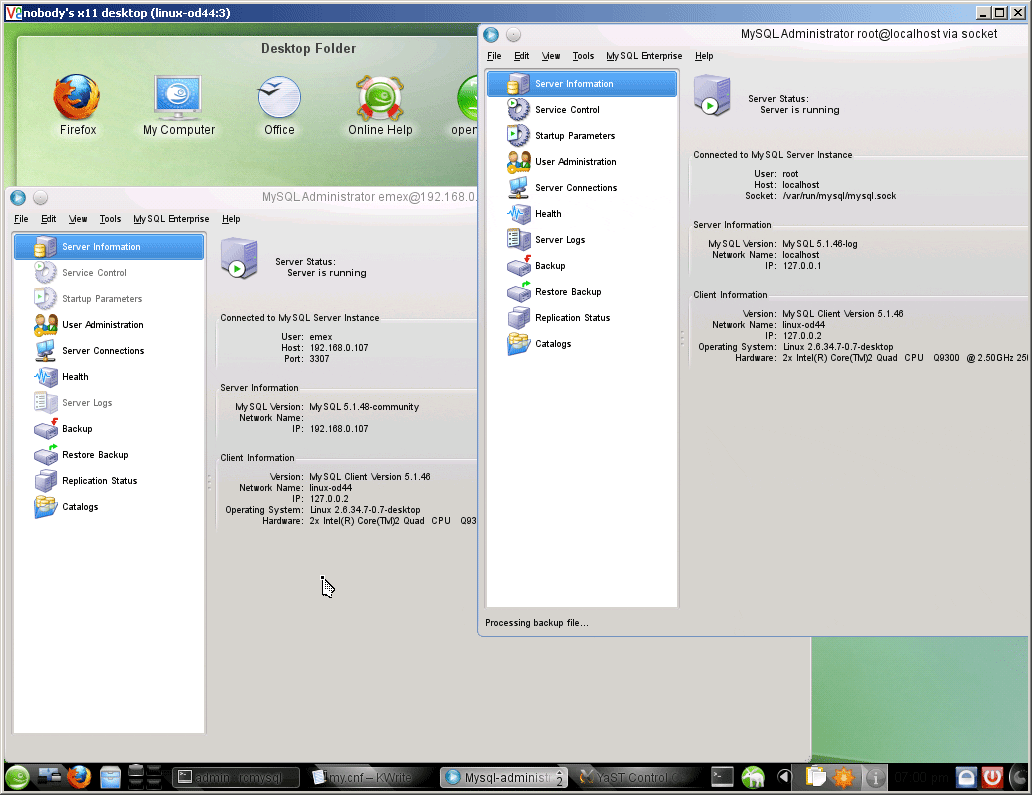Image resolution: width=1032 pixels, height=795 pixels.
Task: Click the red power button in the tray
Action: pos(993,777)
